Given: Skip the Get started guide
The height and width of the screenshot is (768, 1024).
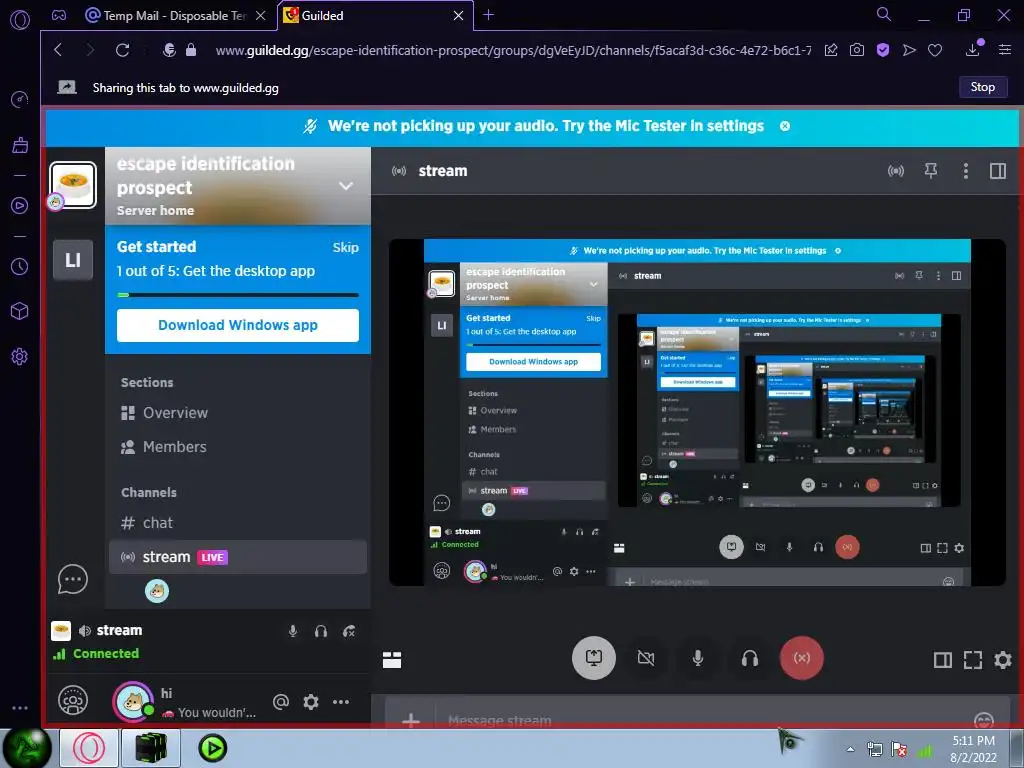Looking at the screenshot, I should tap(345, 248).
